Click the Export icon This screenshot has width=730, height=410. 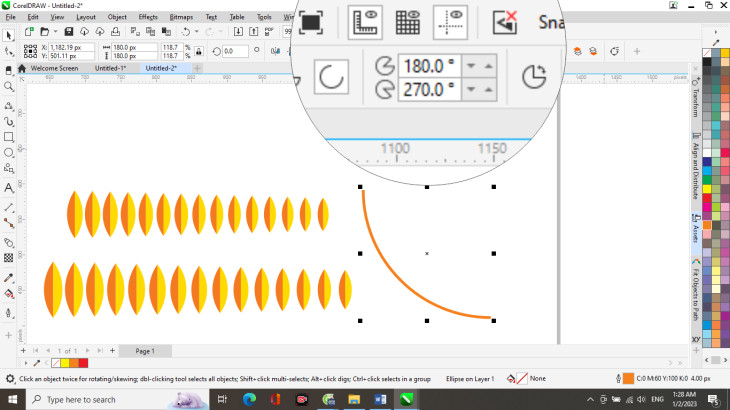tap(254, 32)
